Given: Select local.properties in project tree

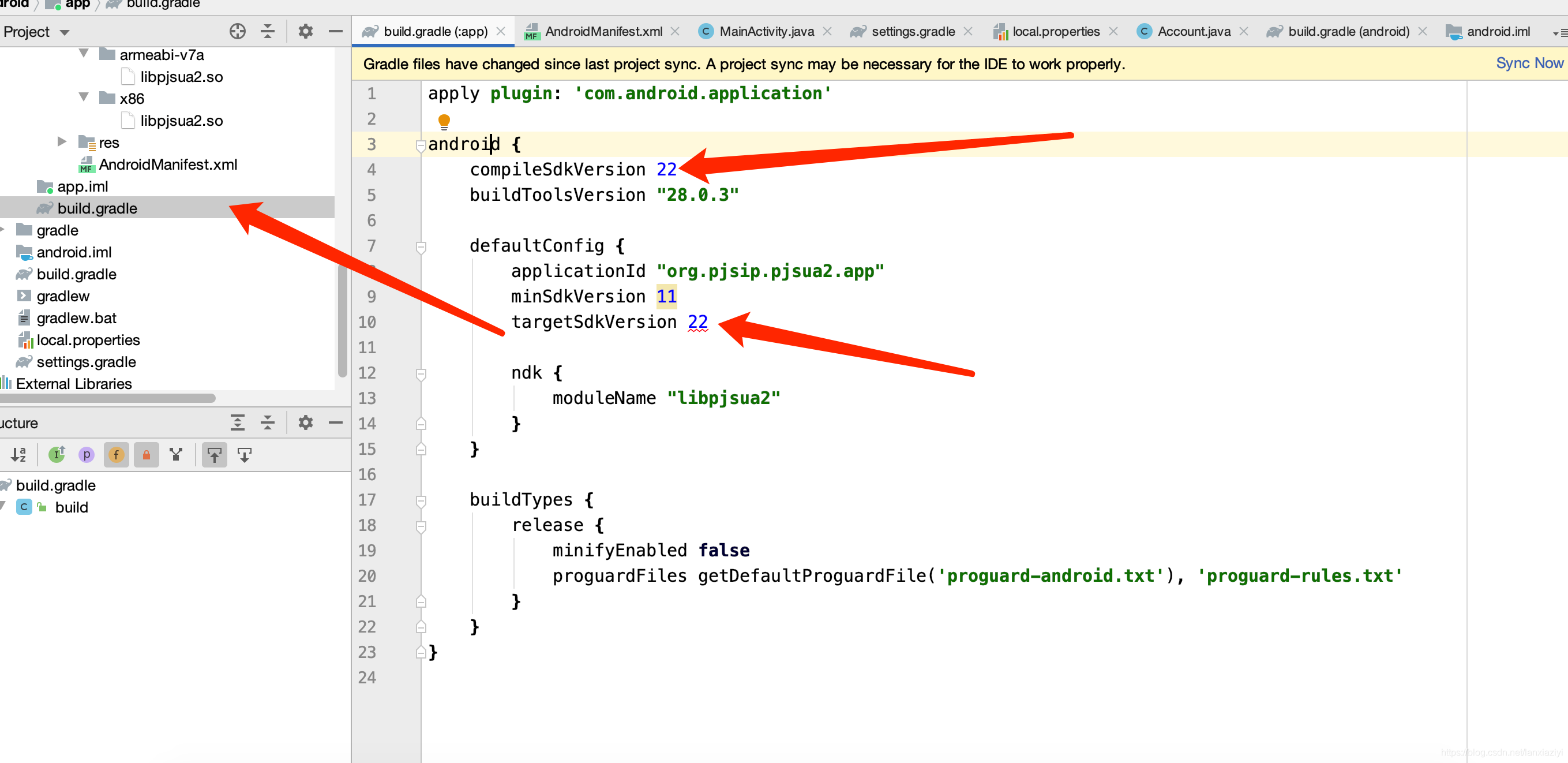Looking at the screenshot, I should pyautogui.click(x=78, y=339).
